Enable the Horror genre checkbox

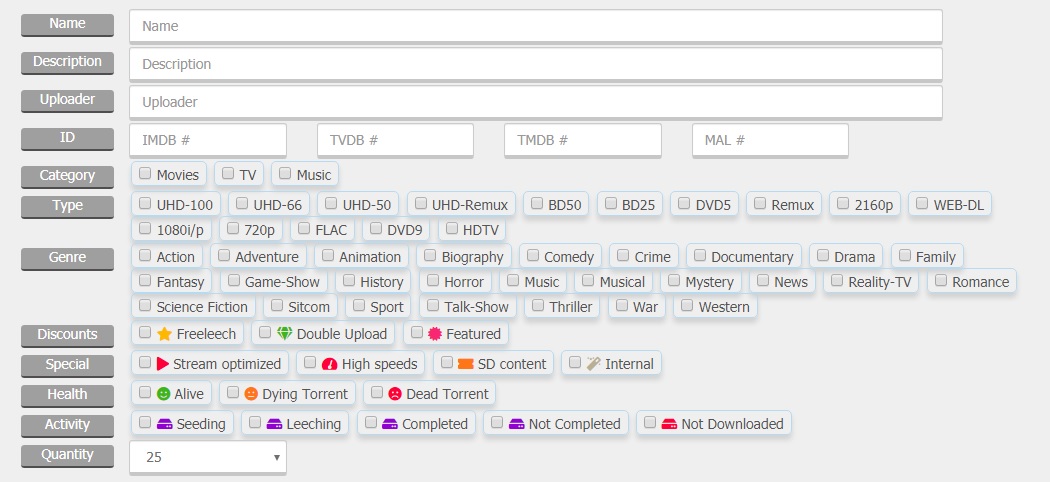pyautogui.click(x=433, y=280)
